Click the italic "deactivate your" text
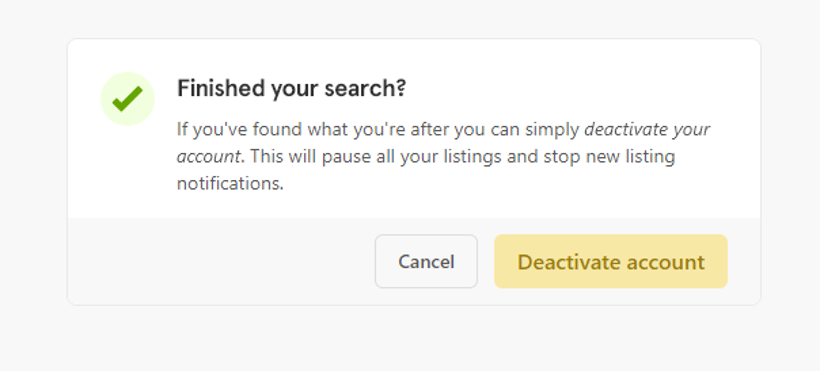 click(x=646, y=129)
